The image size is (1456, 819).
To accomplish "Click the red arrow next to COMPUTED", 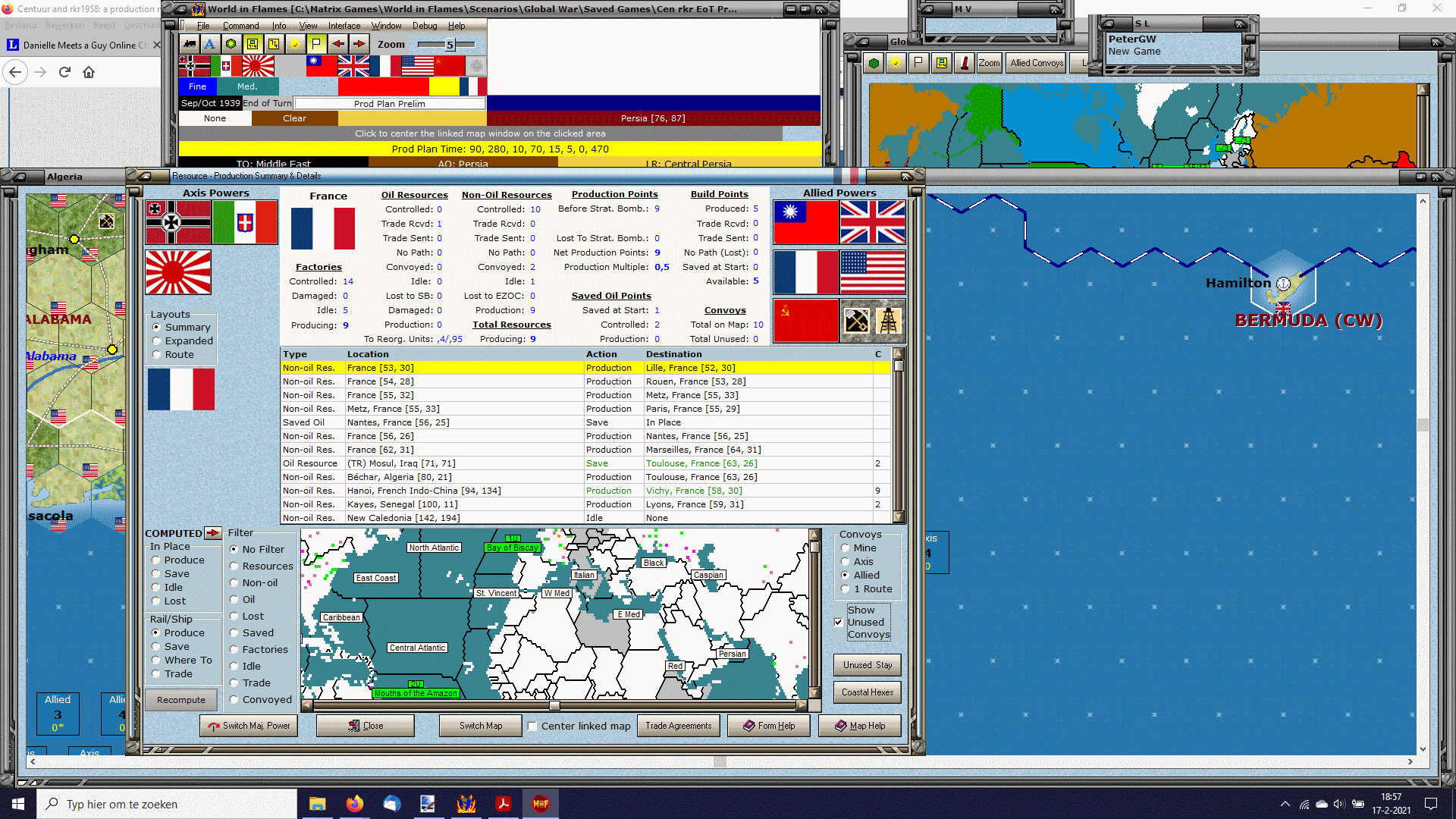I will [x=213, y=533].
